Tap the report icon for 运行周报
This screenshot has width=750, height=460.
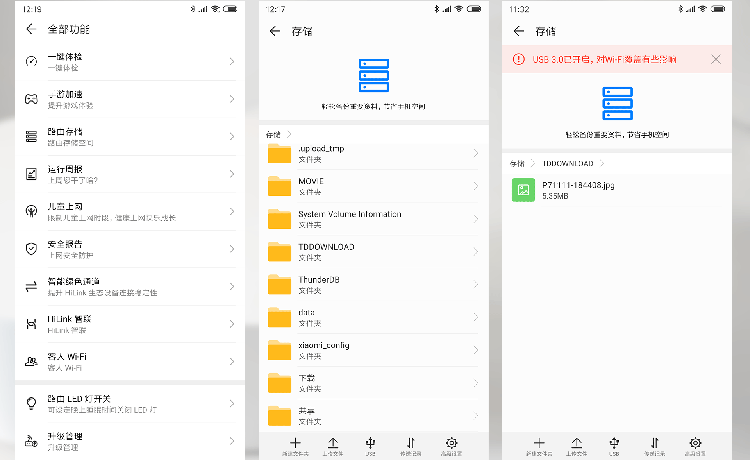[x=31, y=174]
